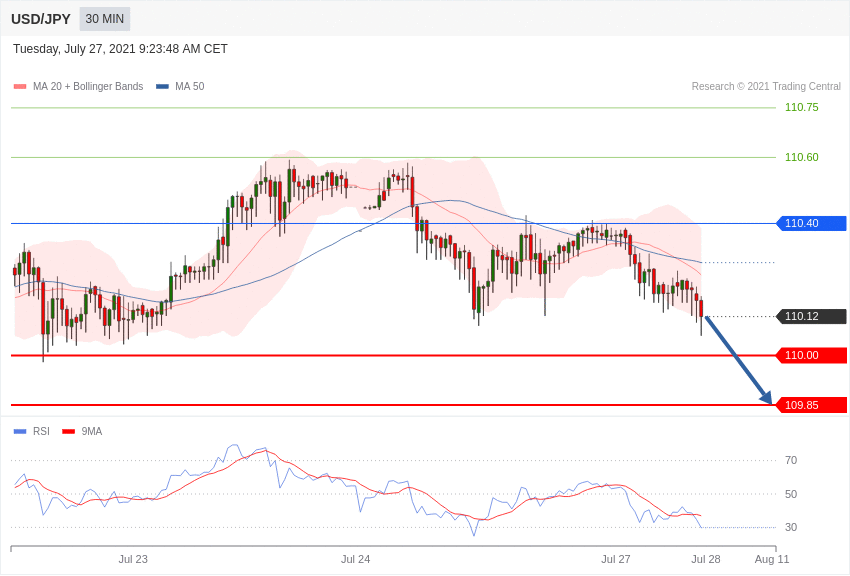This screenshot has height=576, width=850.
Task: Click the red 109.85 target price tag
Action: click(812, 405)
